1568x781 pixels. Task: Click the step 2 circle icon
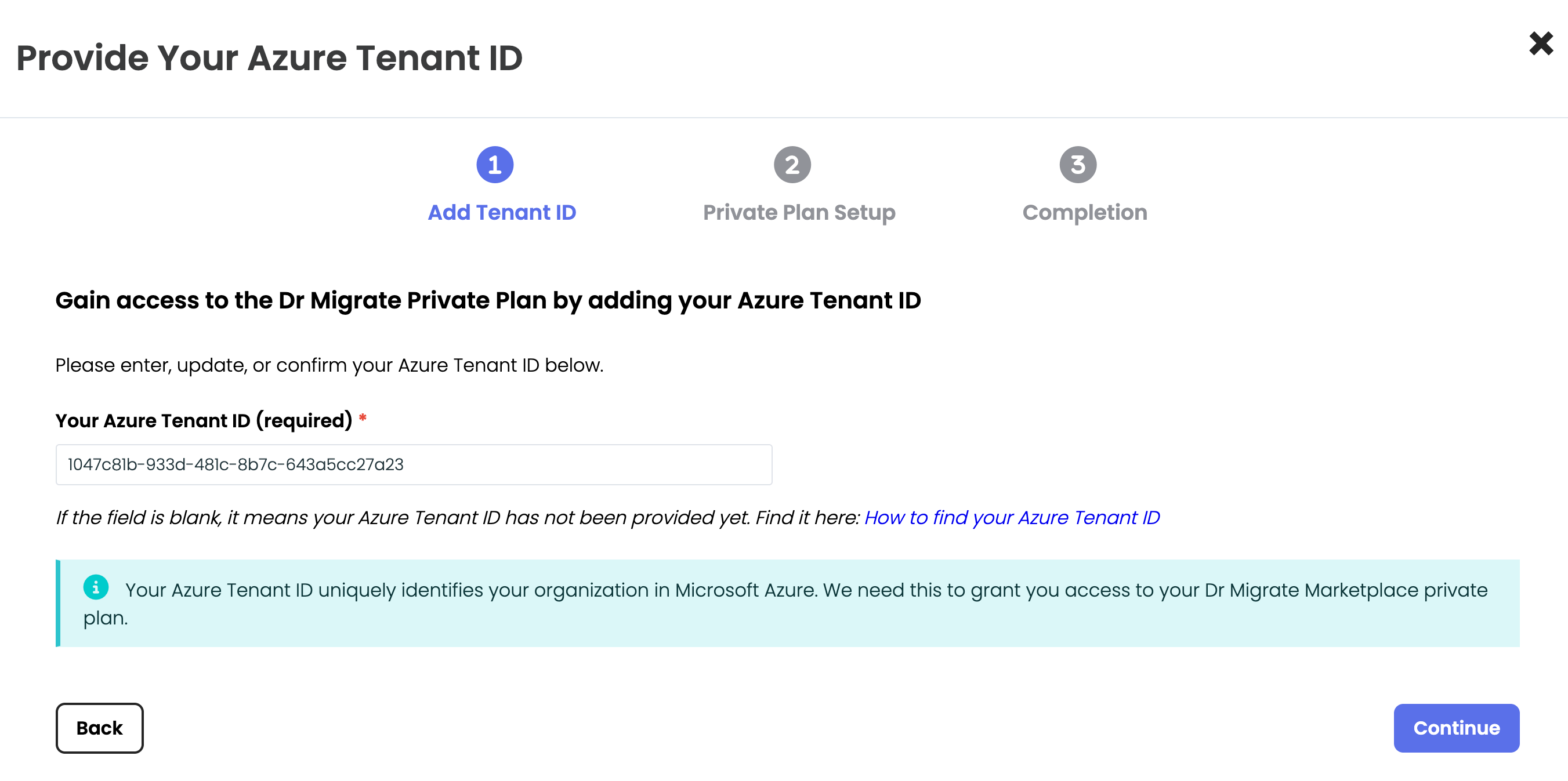[x=792, y=164]
